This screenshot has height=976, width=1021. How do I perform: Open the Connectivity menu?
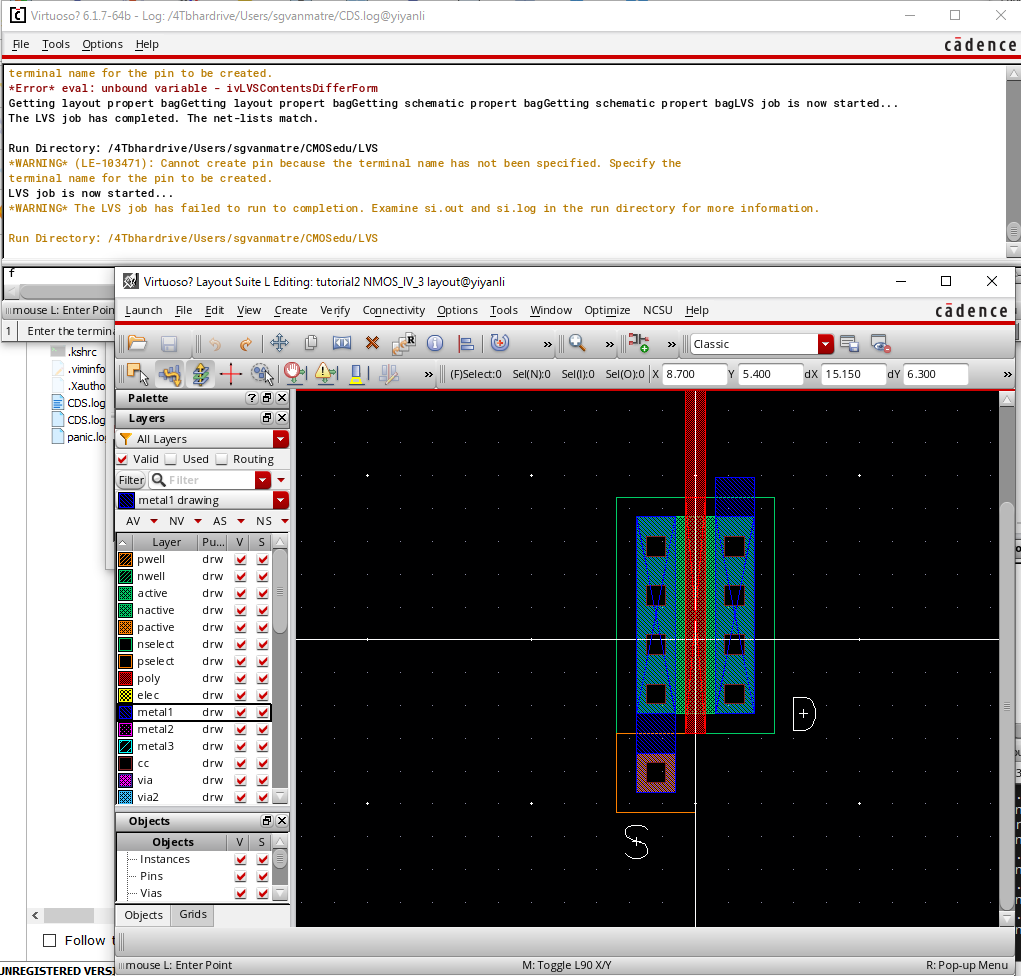tap(393, 310)
